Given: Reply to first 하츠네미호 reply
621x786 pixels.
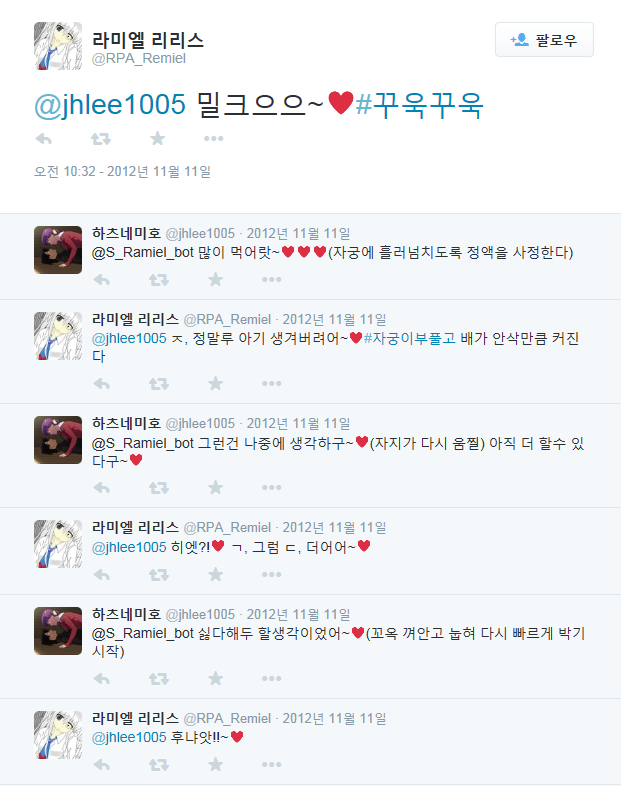Looking at the screenshot, I should click(x=102, y=280).
